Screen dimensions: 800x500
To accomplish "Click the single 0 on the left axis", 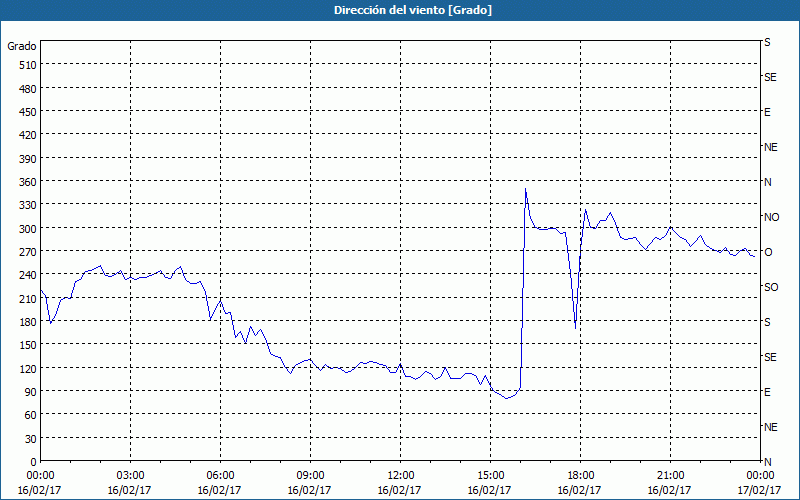I will click(34, 462).
